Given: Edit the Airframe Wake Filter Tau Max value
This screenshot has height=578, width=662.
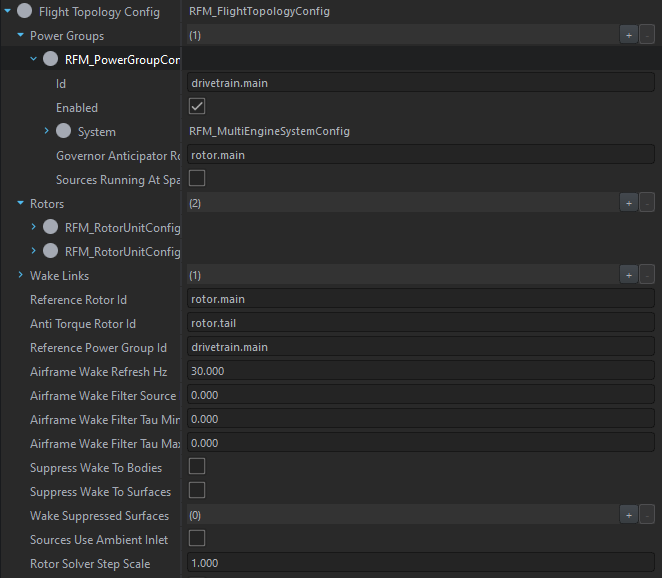Looking at the screenshot, I should (x=421, y=443).
